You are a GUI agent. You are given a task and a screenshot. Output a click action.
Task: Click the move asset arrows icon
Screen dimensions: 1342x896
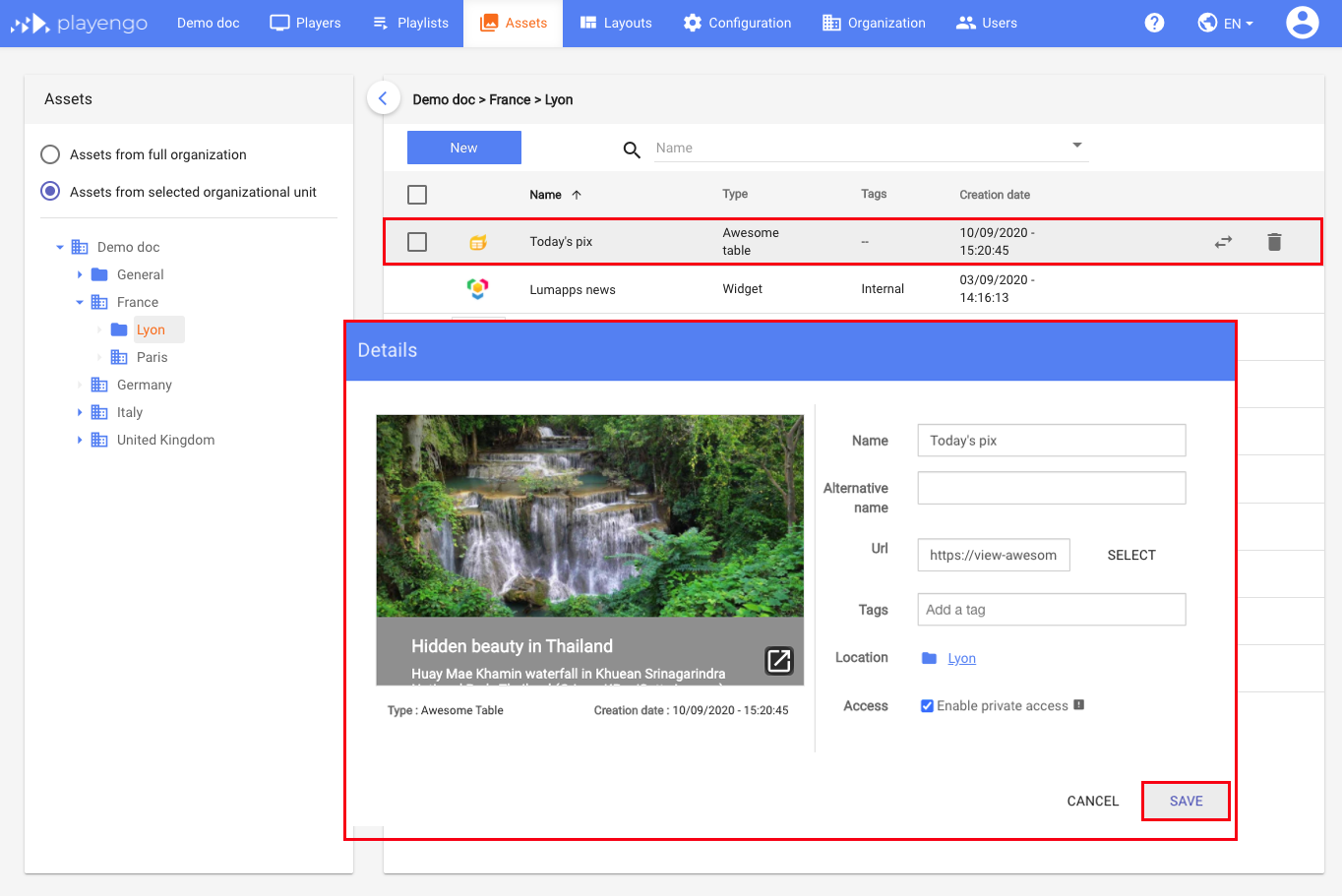point(1223,241)
